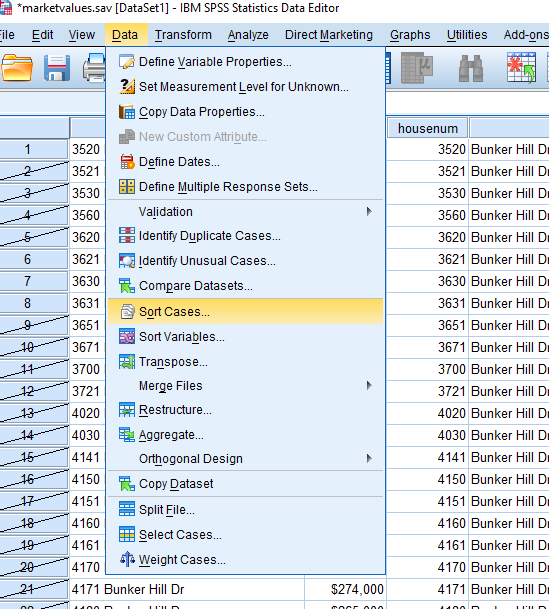The width and height of the screenshot is (549, 609).
Task: Click the Set Measurement Level icon
Action: click(x=127, y=87)
